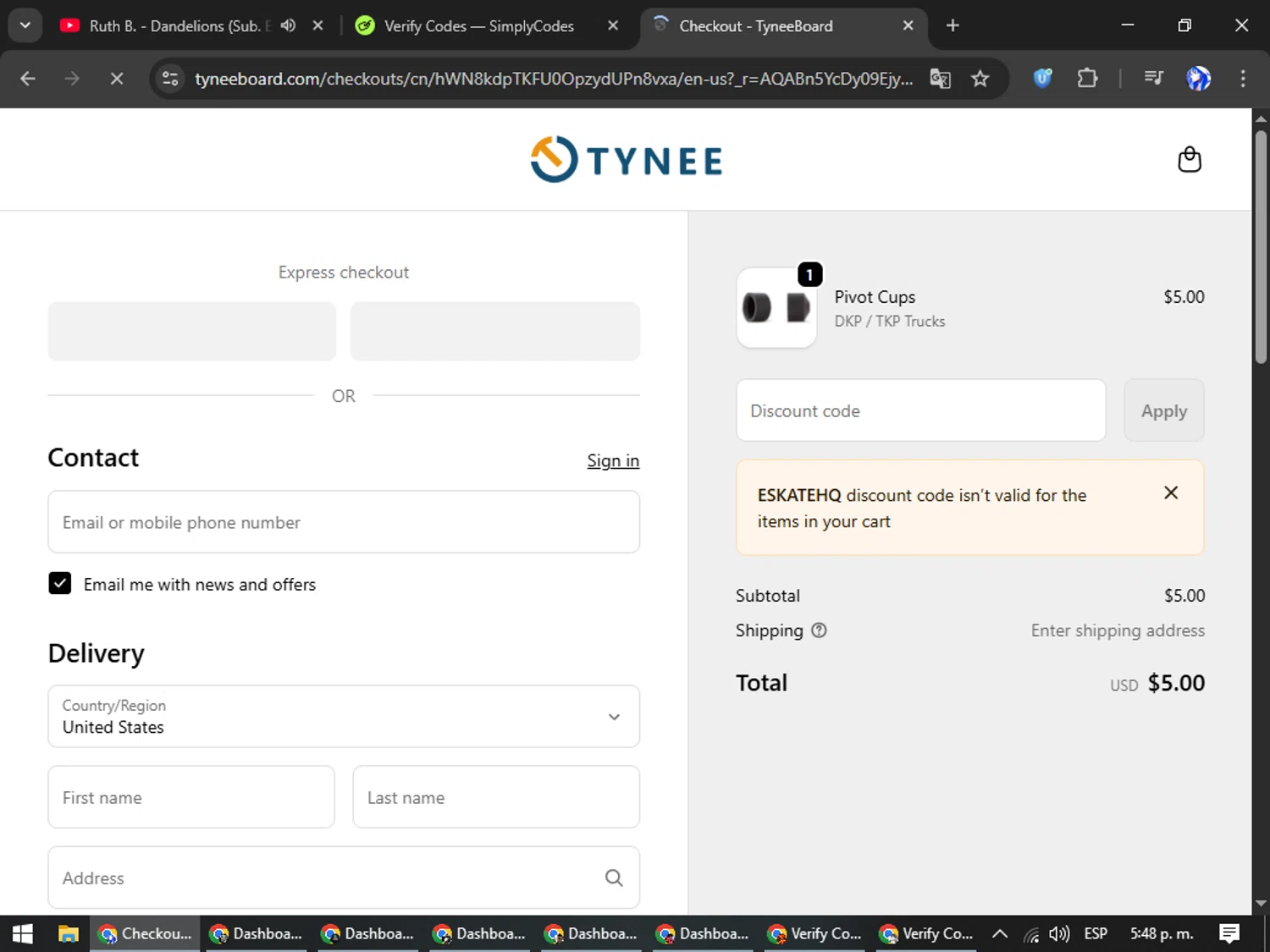Click the Enter shipping address text

[1118, 630]
